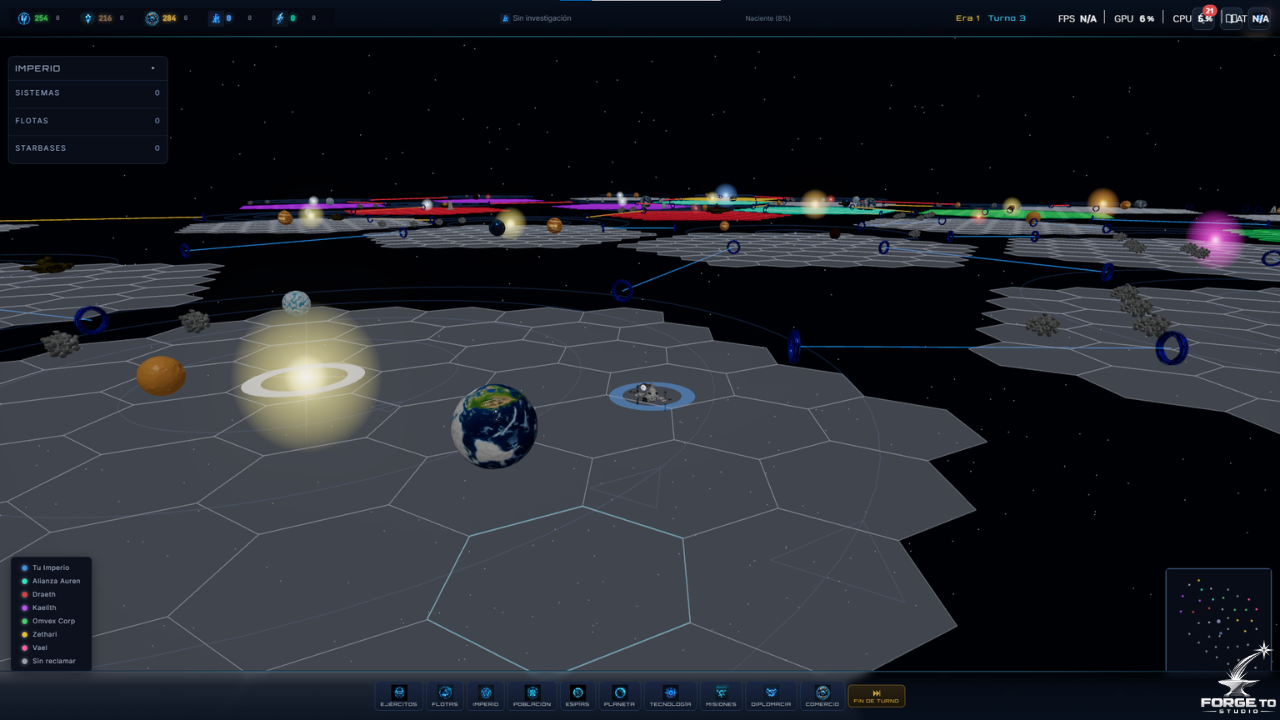Click the lightning energy resource icon

coord(279,18)
